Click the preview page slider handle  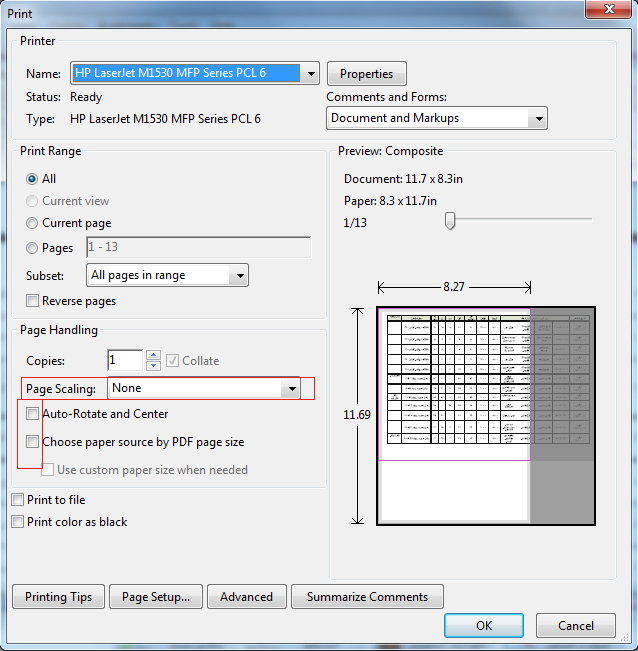coord(450,220)
